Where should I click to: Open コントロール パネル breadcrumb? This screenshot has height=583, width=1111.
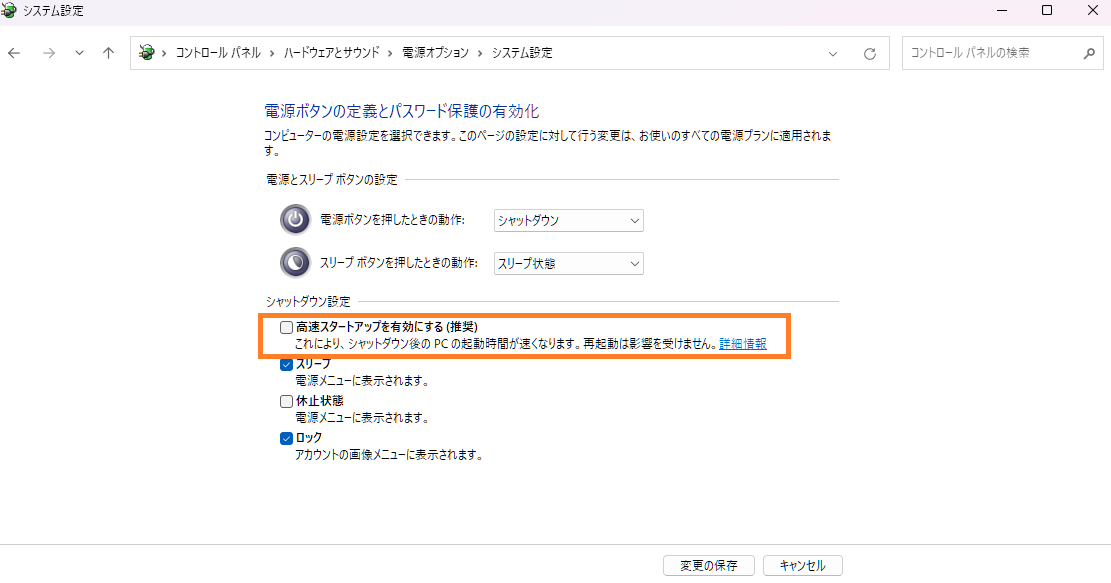coord(218,53)
